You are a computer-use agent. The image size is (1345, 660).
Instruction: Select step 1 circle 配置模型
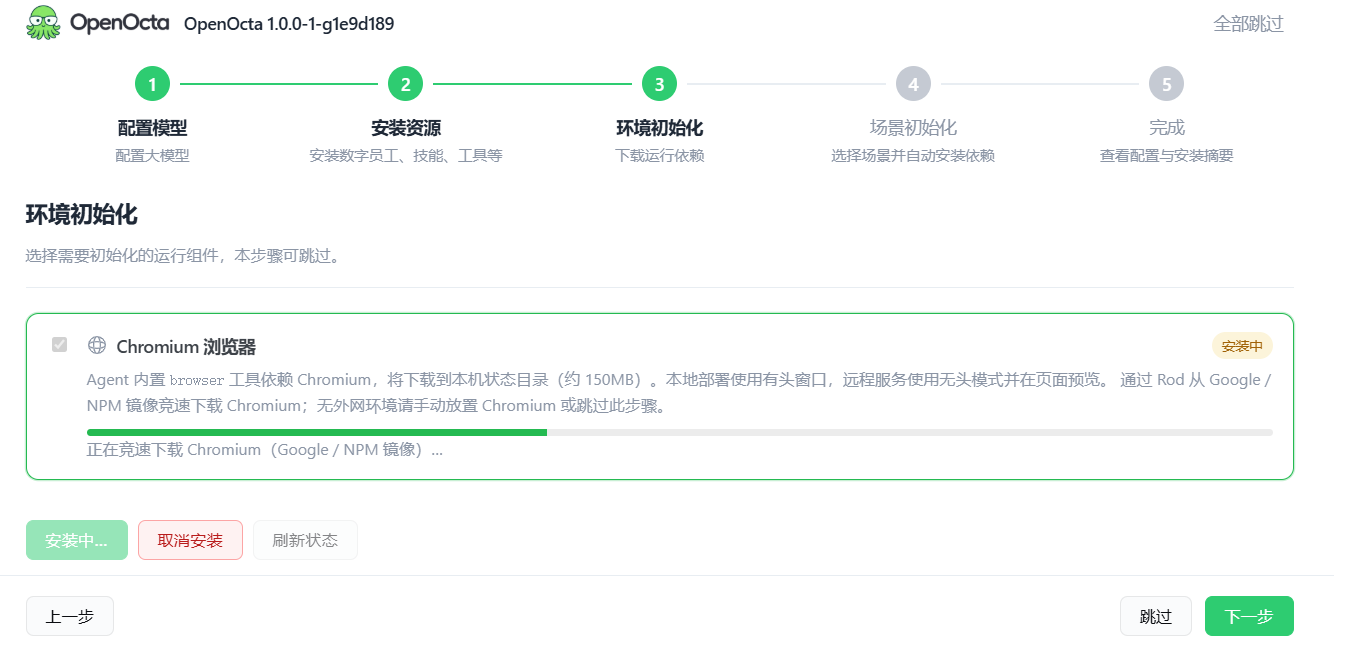[152, 85]
